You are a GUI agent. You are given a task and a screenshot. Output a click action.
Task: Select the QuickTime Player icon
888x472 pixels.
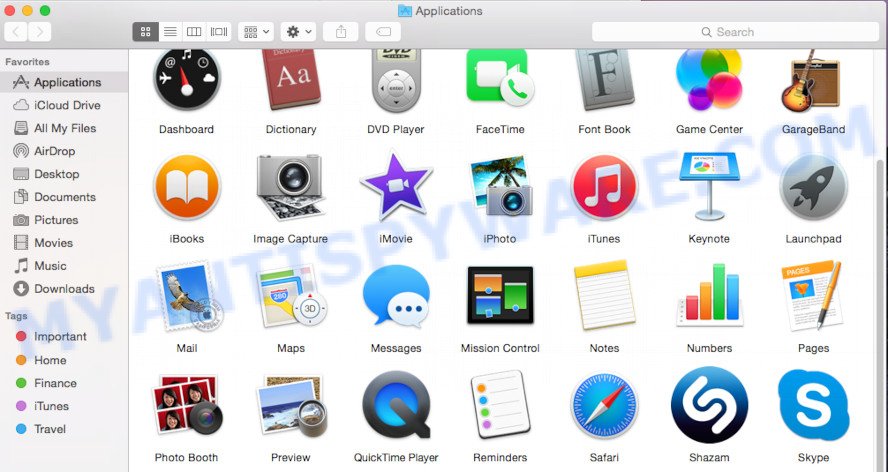coord(396,405)
